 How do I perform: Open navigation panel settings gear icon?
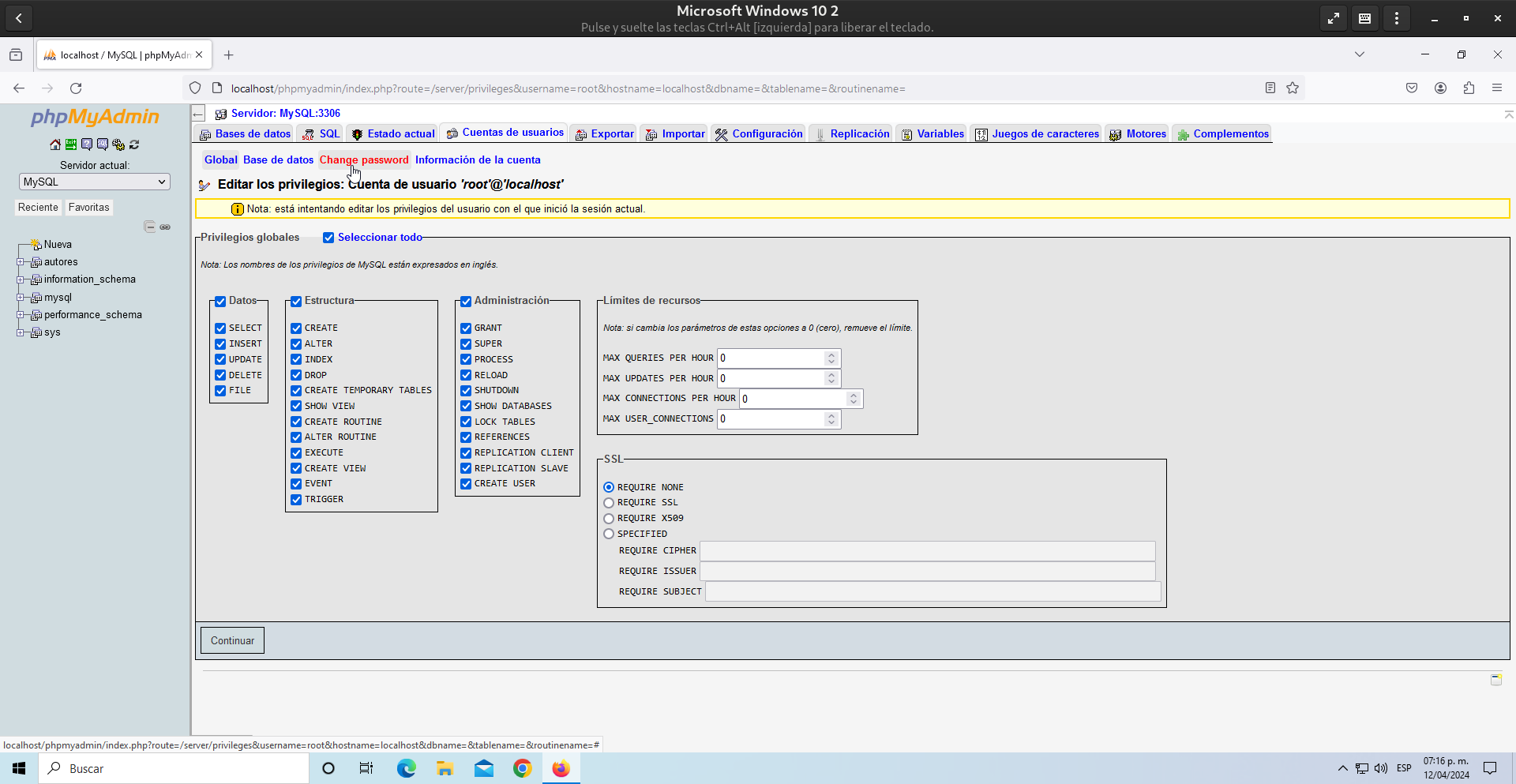(118, 144)
